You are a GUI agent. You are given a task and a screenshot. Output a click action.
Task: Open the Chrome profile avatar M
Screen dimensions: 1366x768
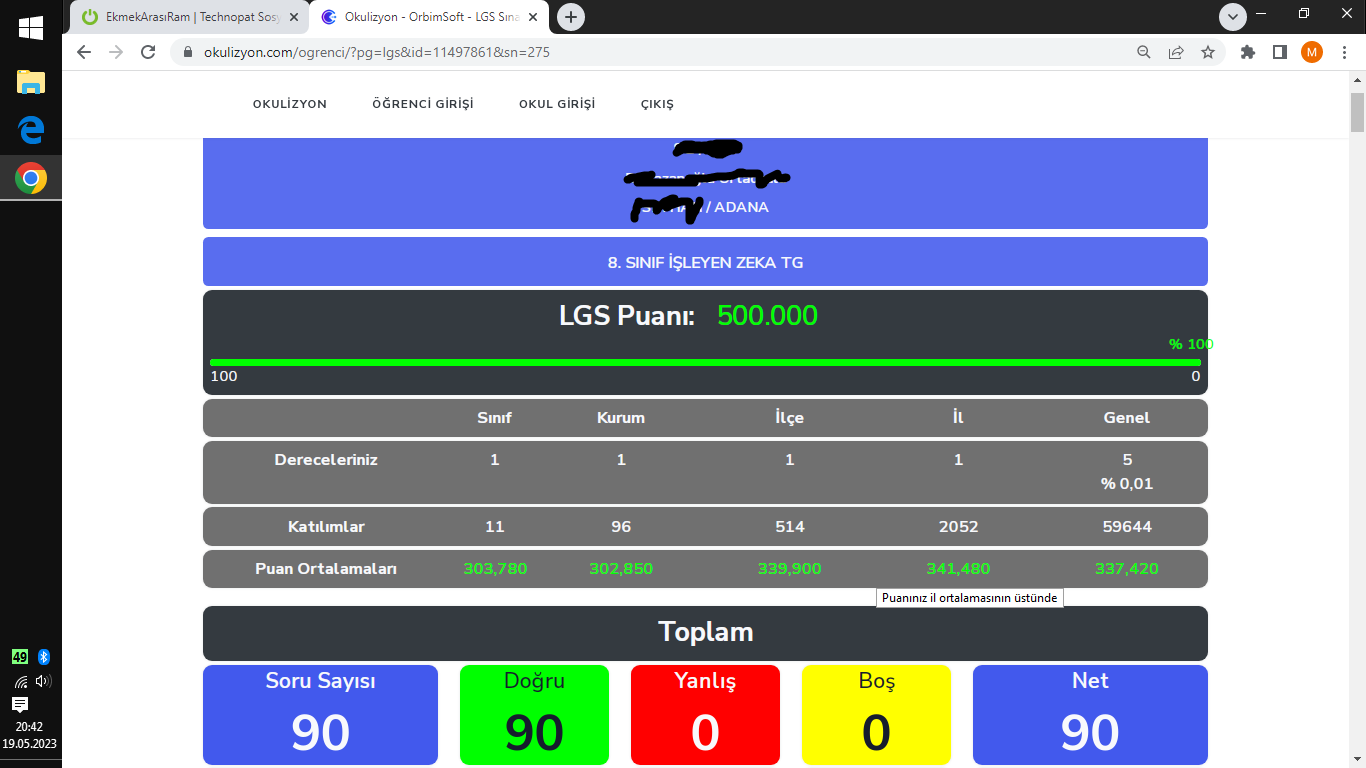coord(1312,52)
